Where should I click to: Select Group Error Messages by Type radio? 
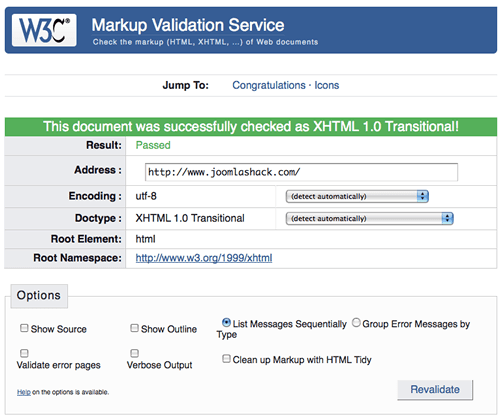[x=356, y=323]
